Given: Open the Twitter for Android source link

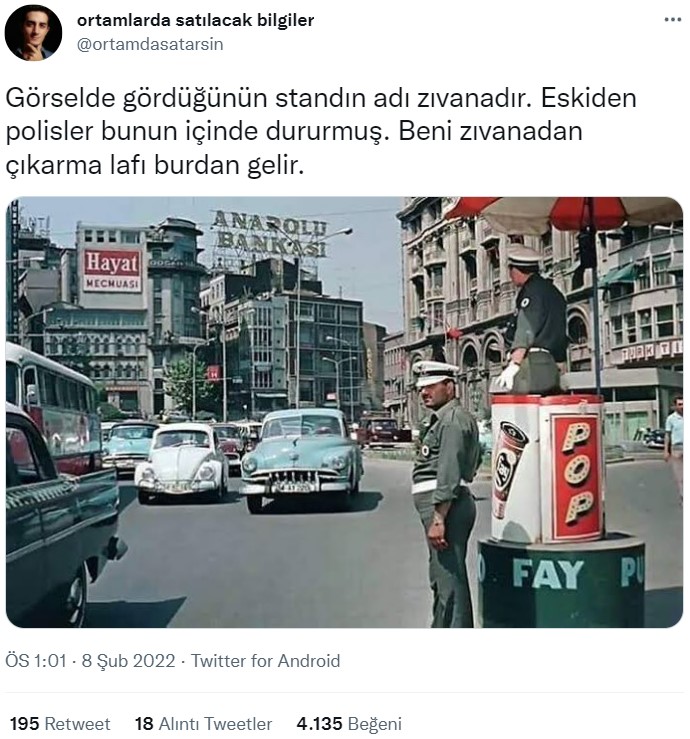Looking at the screenshot, I should [x=265, y=661].
